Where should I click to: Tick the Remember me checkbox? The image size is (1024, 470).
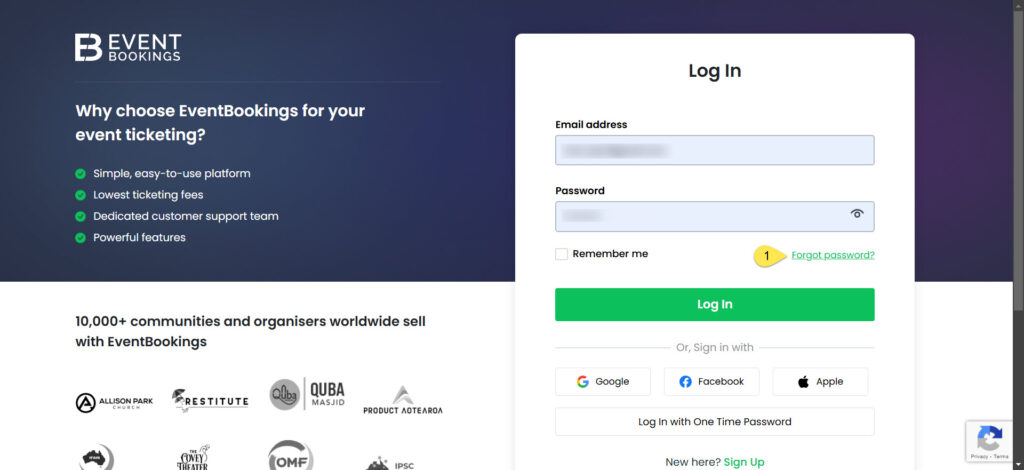(x=561, y=254)
